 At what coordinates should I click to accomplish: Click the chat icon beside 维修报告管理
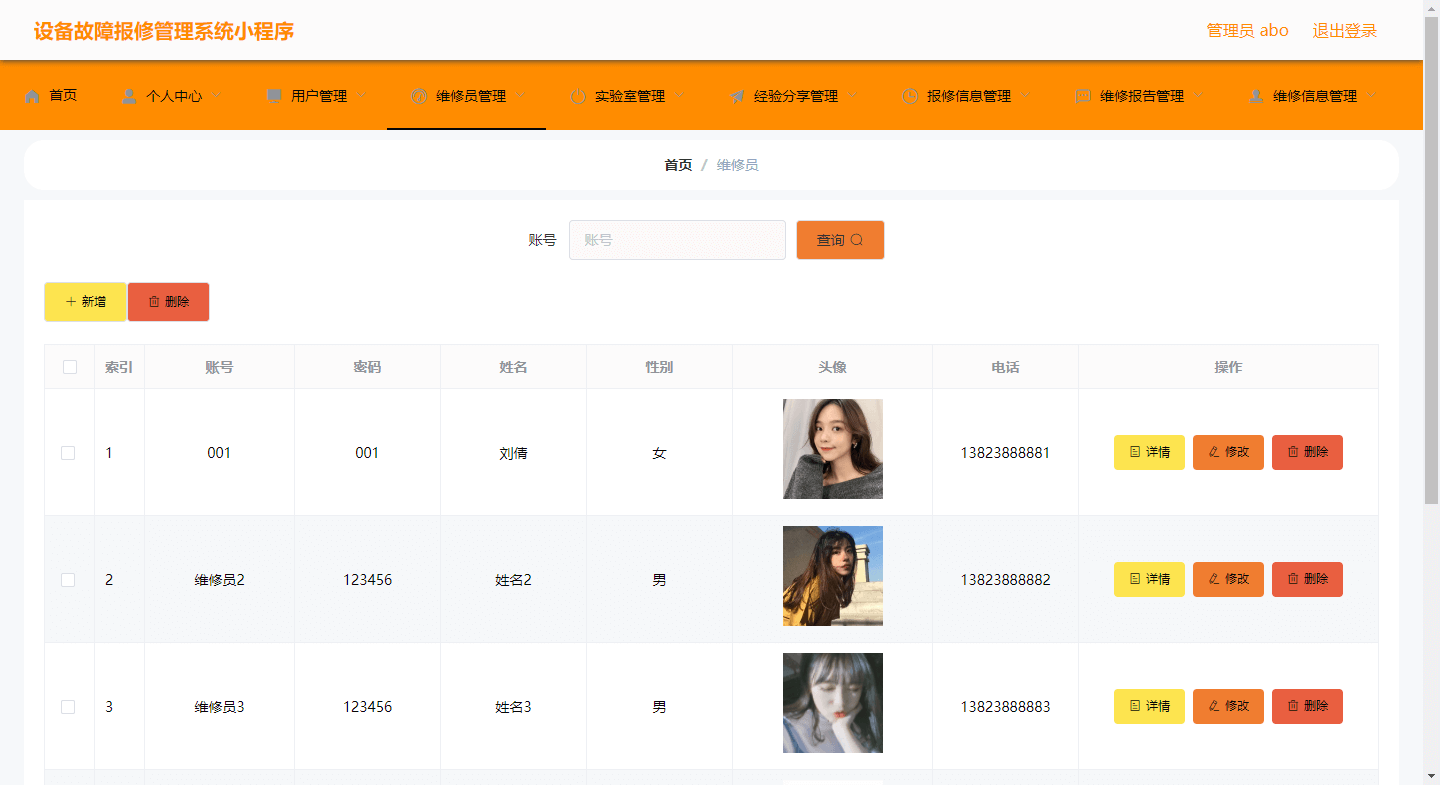click(1083, 96)
